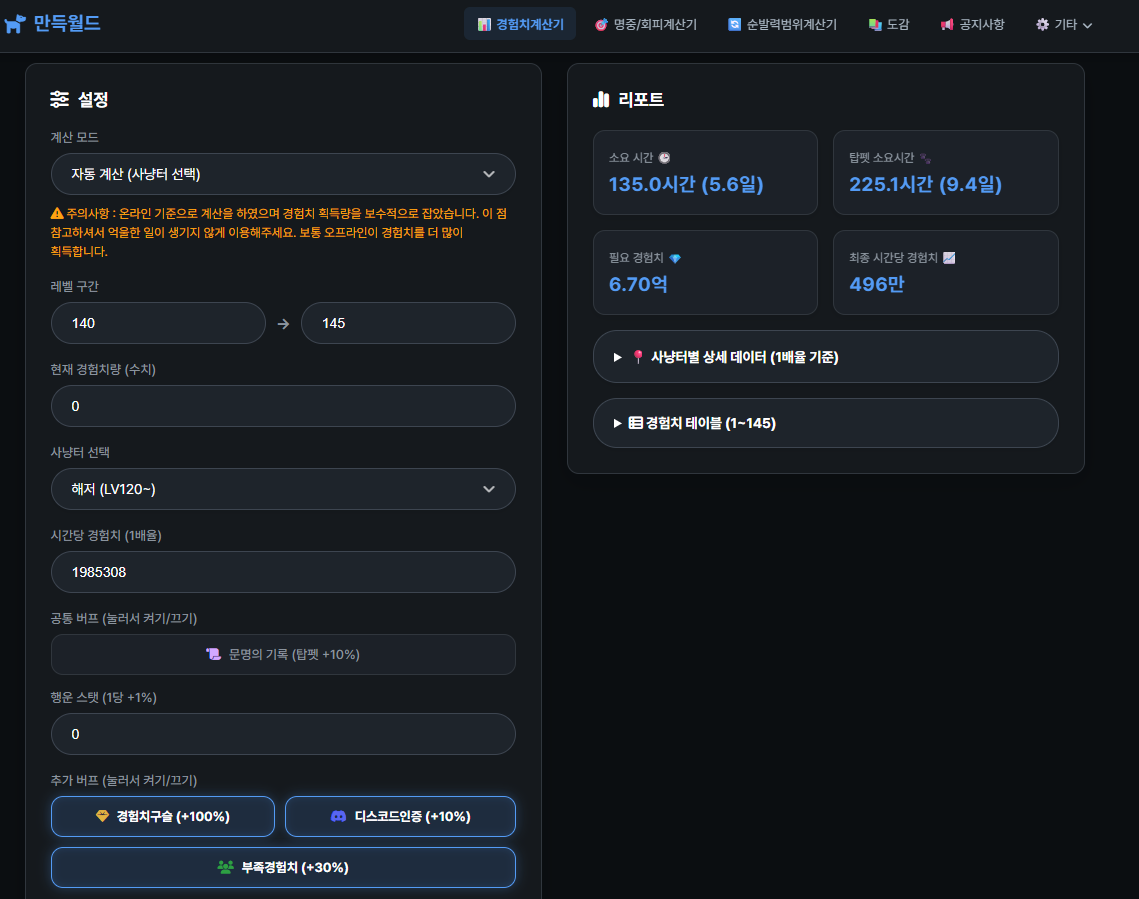Viewport: 1139px width, 899px height.
Task: Expand the 경험치 테이블 (1~145) section
Action: click(x=825, y=423)
